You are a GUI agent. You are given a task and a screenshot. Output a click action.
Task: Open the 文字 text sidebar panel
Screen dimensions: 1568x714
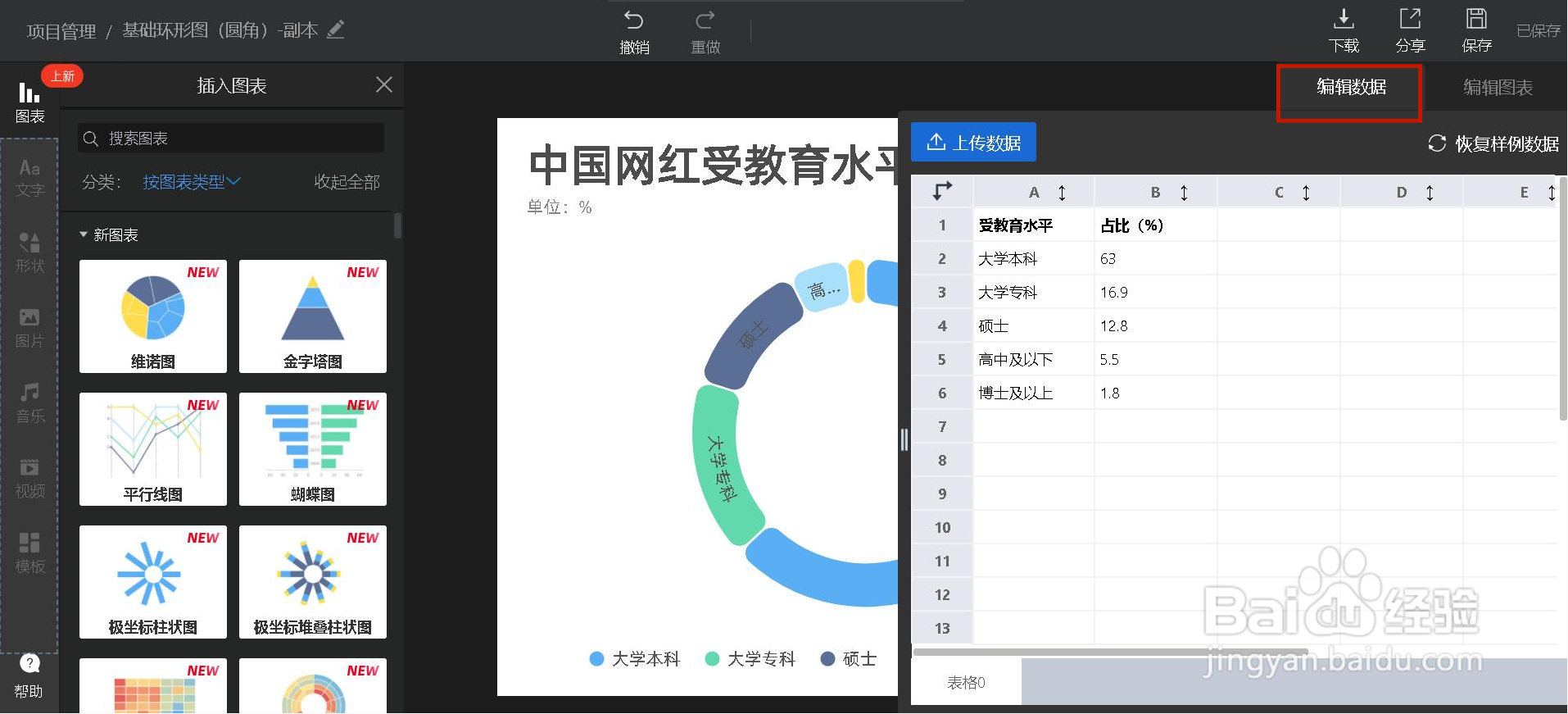29,178
